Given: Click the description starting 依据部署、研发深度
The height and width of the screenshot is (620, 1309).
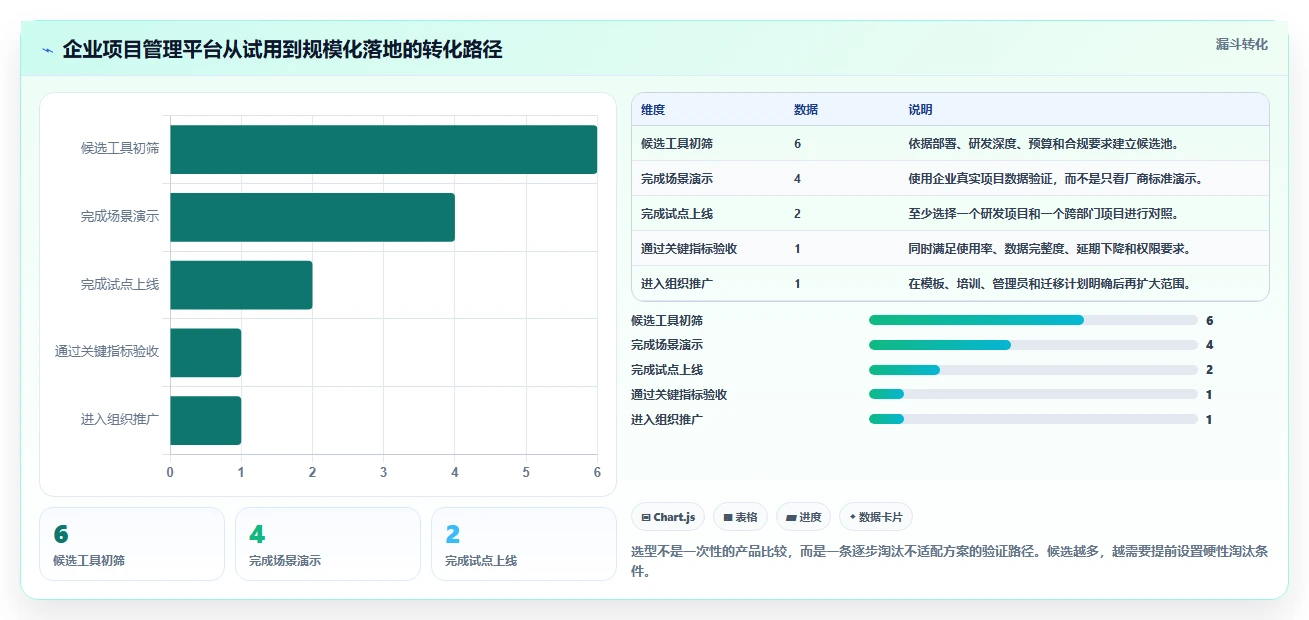Looking at the screenshot, I should (1045, 144).
